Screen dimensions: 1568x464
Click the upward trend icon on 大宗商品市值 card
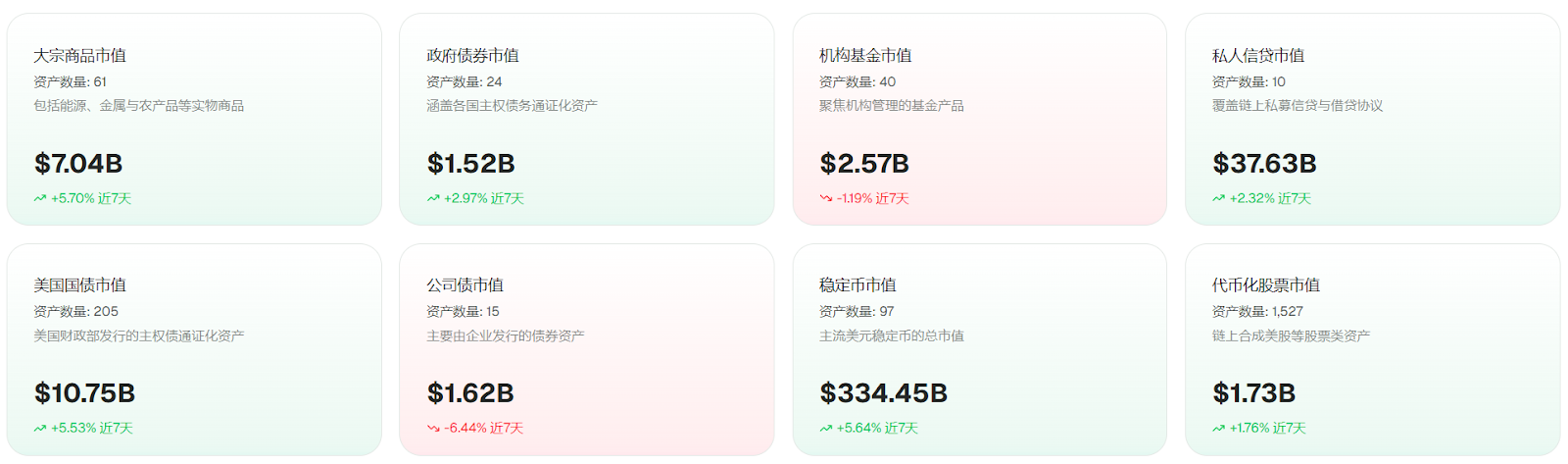(40, 198)
